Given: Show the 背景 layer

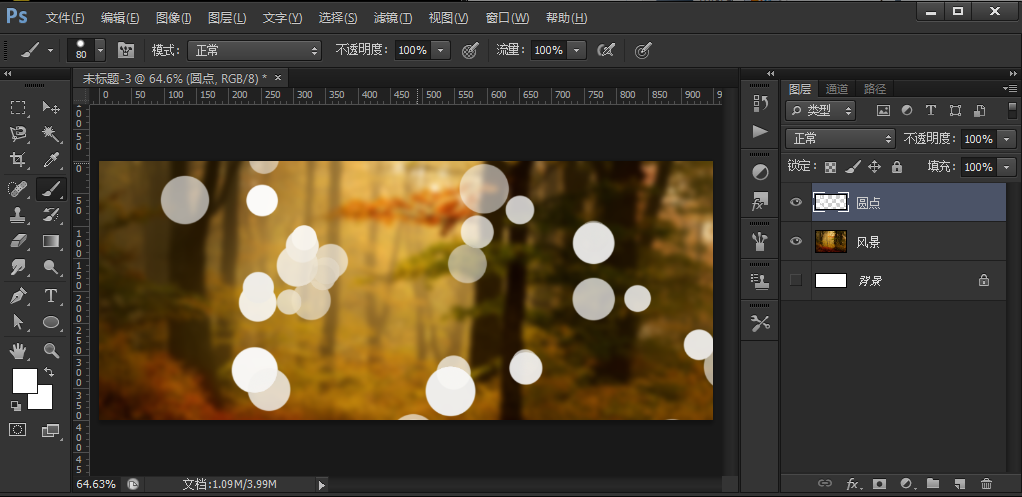Looking at the screenshot, I should click(796, 281).
